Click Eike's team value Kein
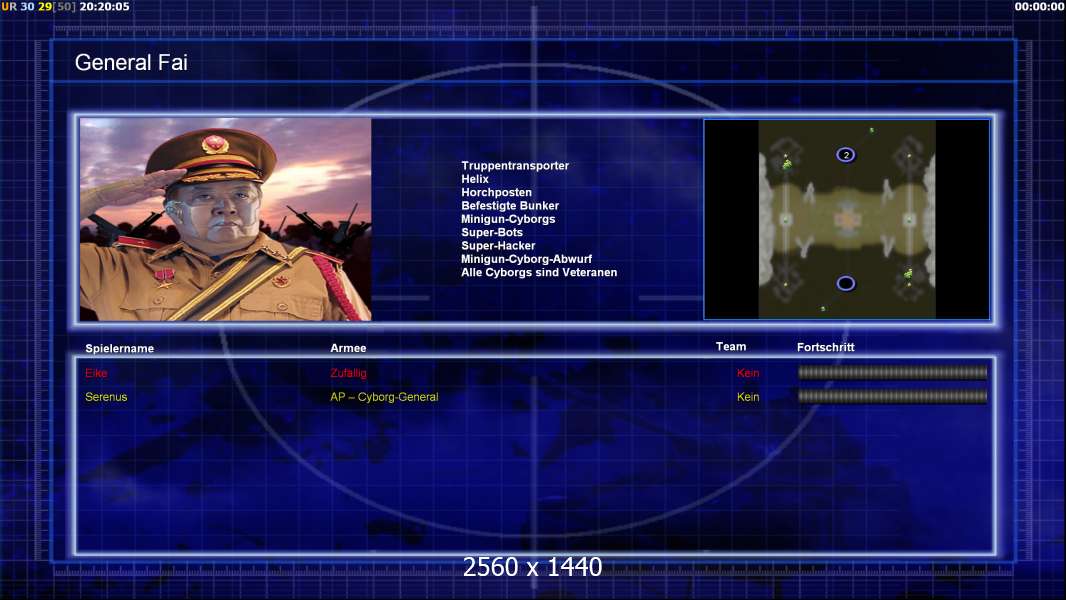 (x=748, y=373)
